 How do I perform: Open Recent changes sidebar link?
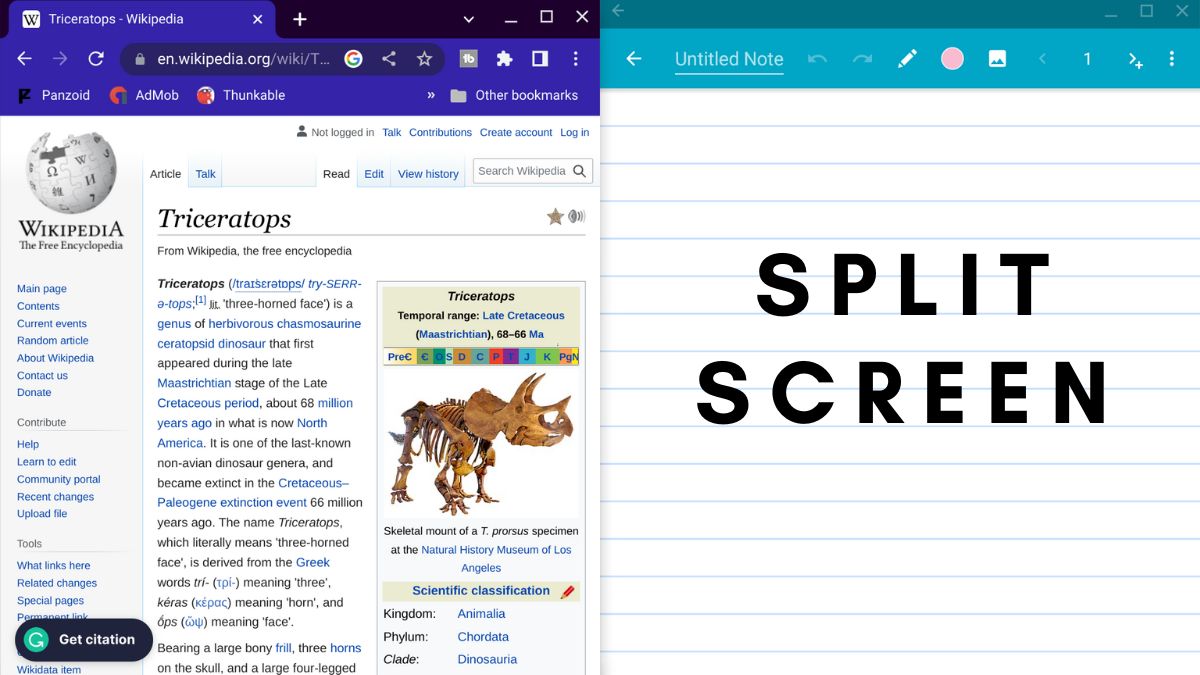(x=55, y=497)
